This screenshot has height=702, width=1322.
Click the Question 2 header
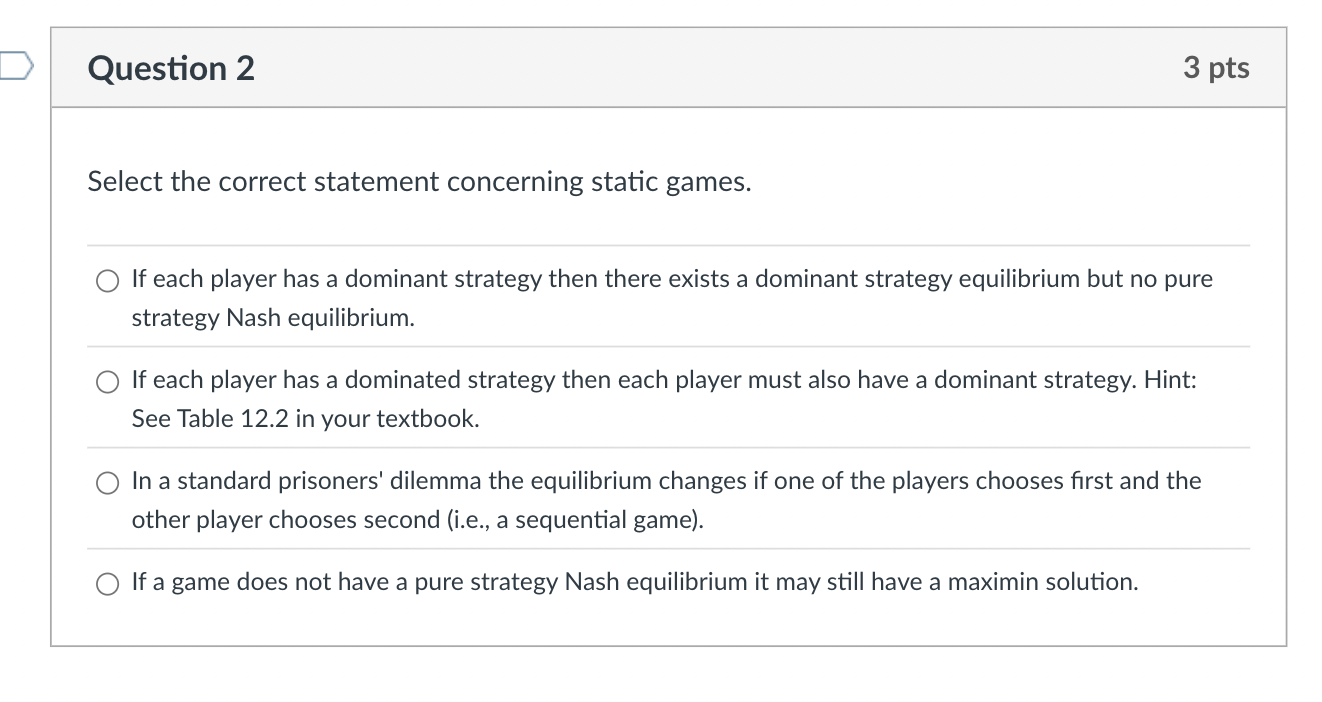[171, 68]
